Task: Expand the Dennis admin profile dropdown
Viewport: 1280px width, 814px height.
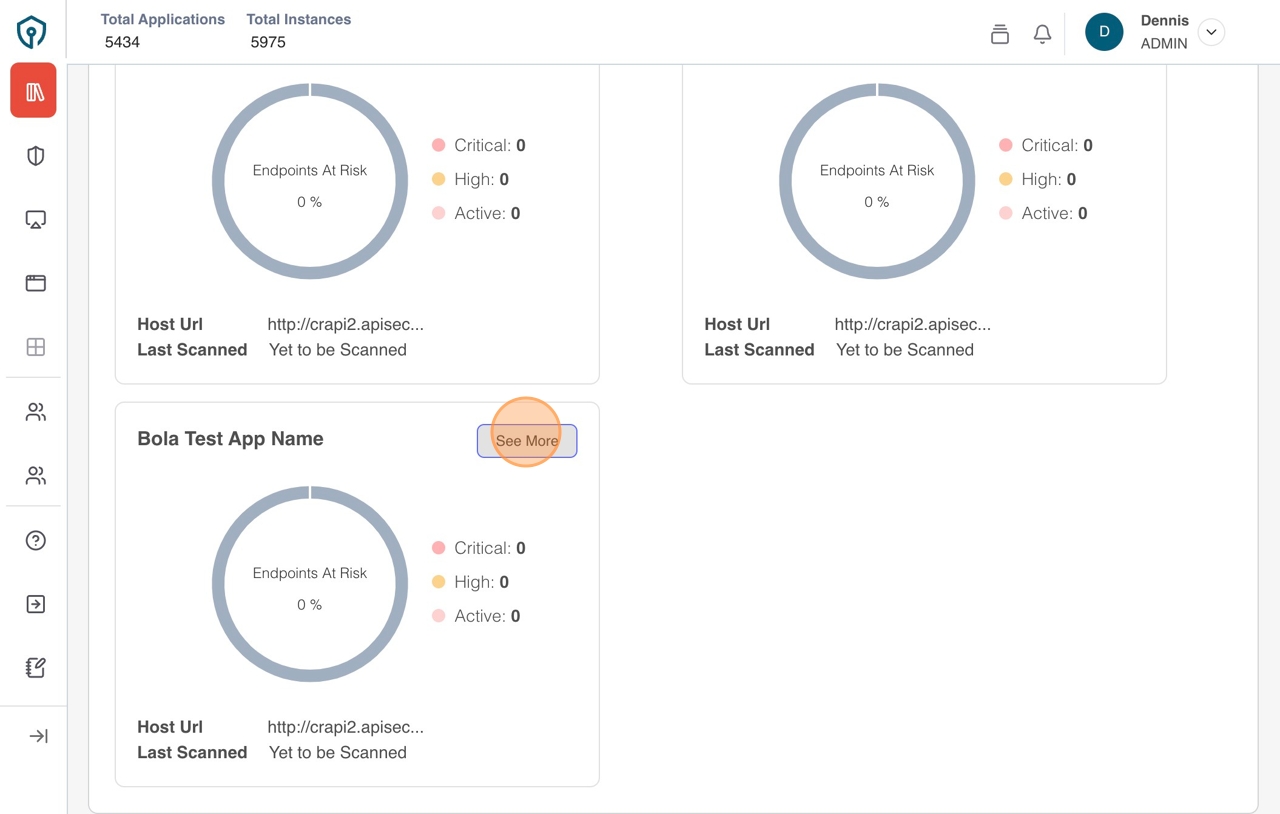Action: click(1211, 32)
